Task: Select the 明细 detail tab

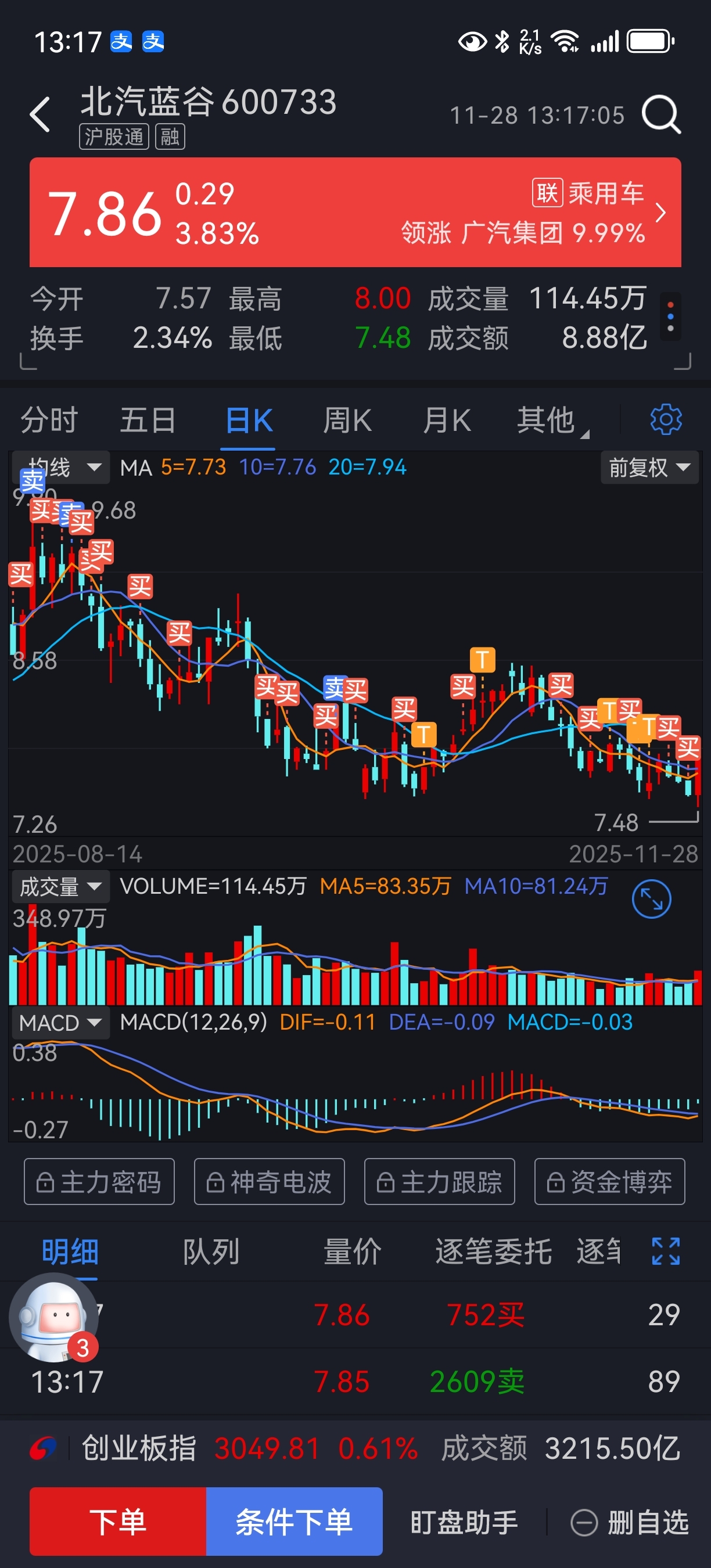Action: 70,1251
